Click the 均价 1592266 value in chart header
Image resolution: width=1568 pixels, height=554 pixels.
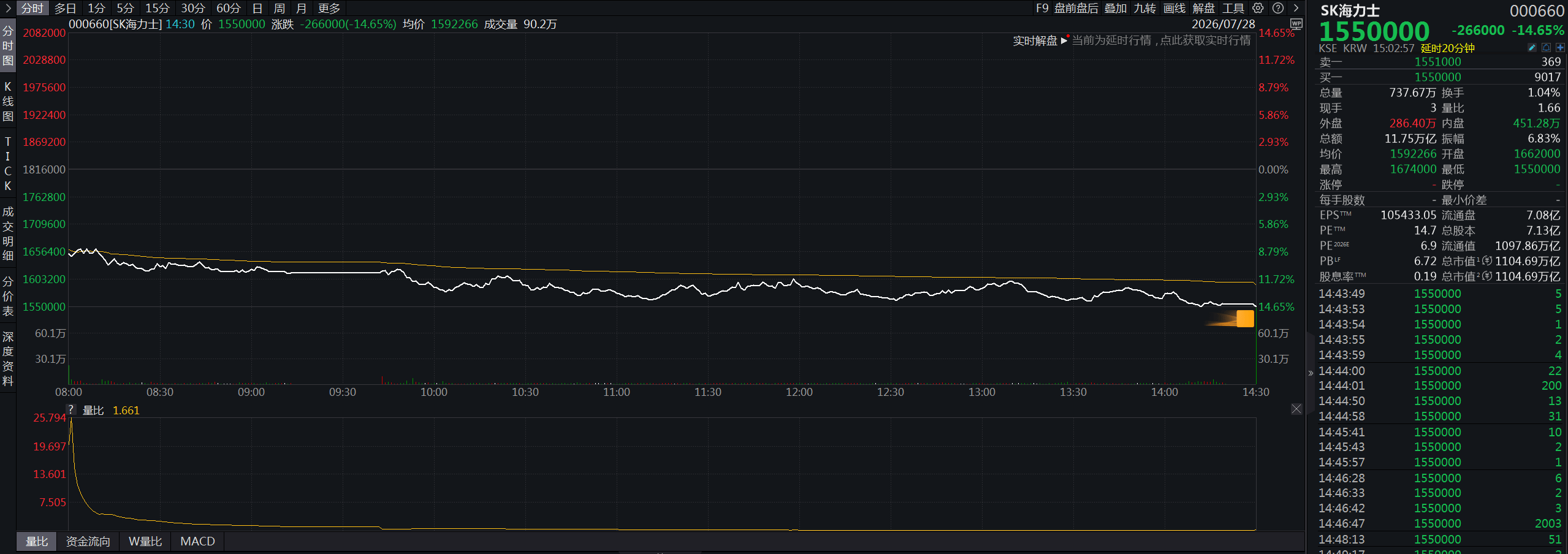pyautogui.click(x=454, y=24)
